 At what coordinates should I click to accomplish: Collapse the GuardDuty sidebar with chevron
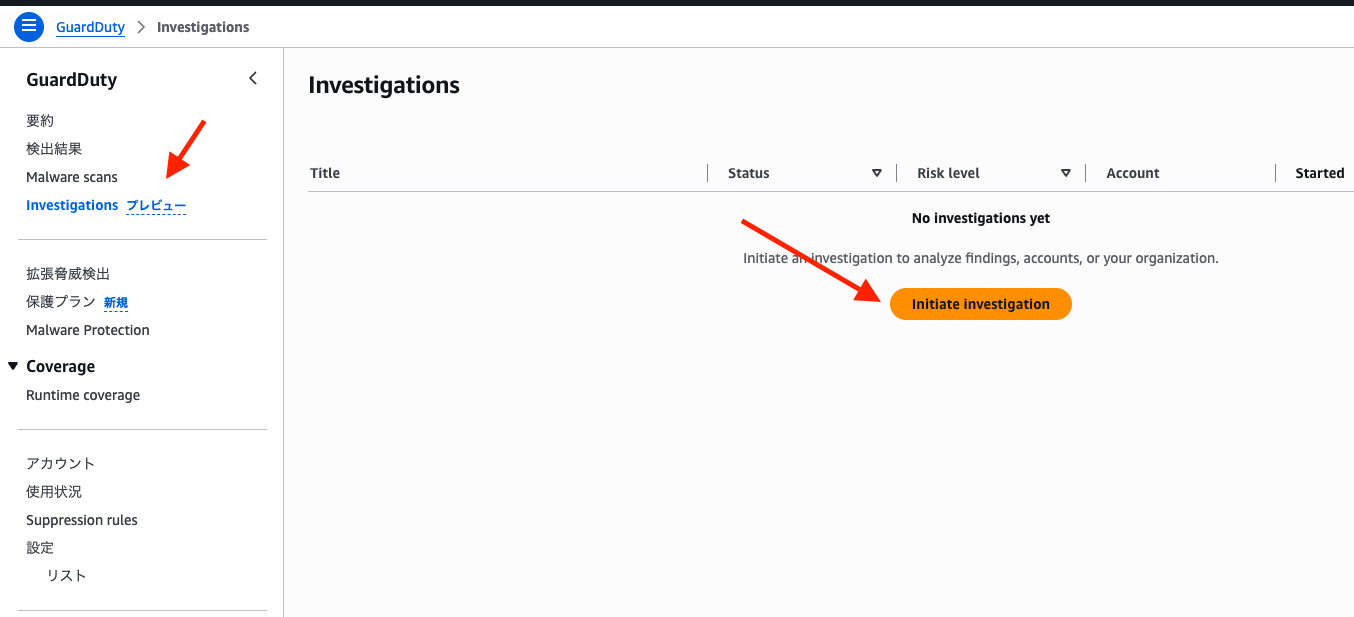(253, 78)
